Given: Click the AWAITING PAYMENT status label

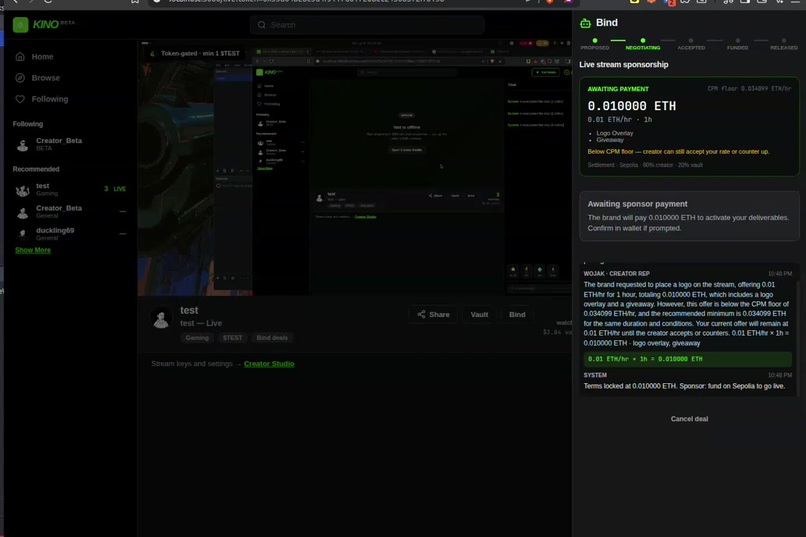Looking at the screenshot, I should pos(618,89).
